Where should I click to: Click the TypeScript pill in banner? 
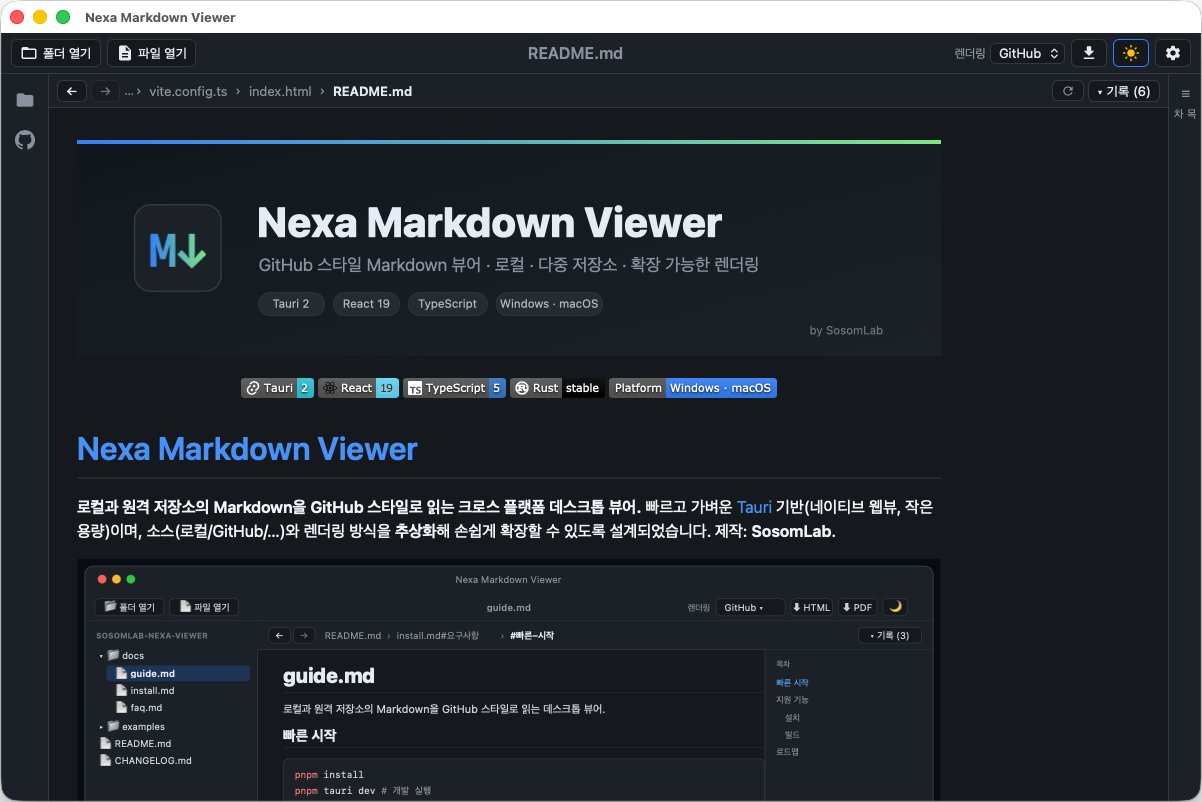[448, 304]
